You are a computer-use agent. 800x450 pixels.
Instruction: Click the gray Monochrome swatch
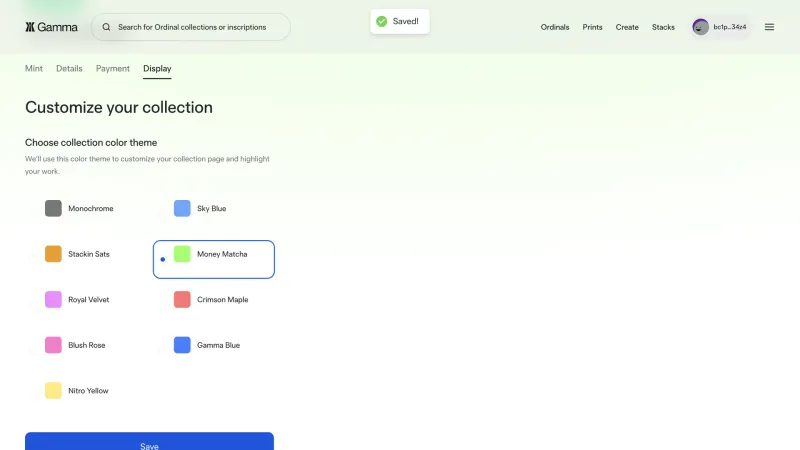[x=53, y=208]
